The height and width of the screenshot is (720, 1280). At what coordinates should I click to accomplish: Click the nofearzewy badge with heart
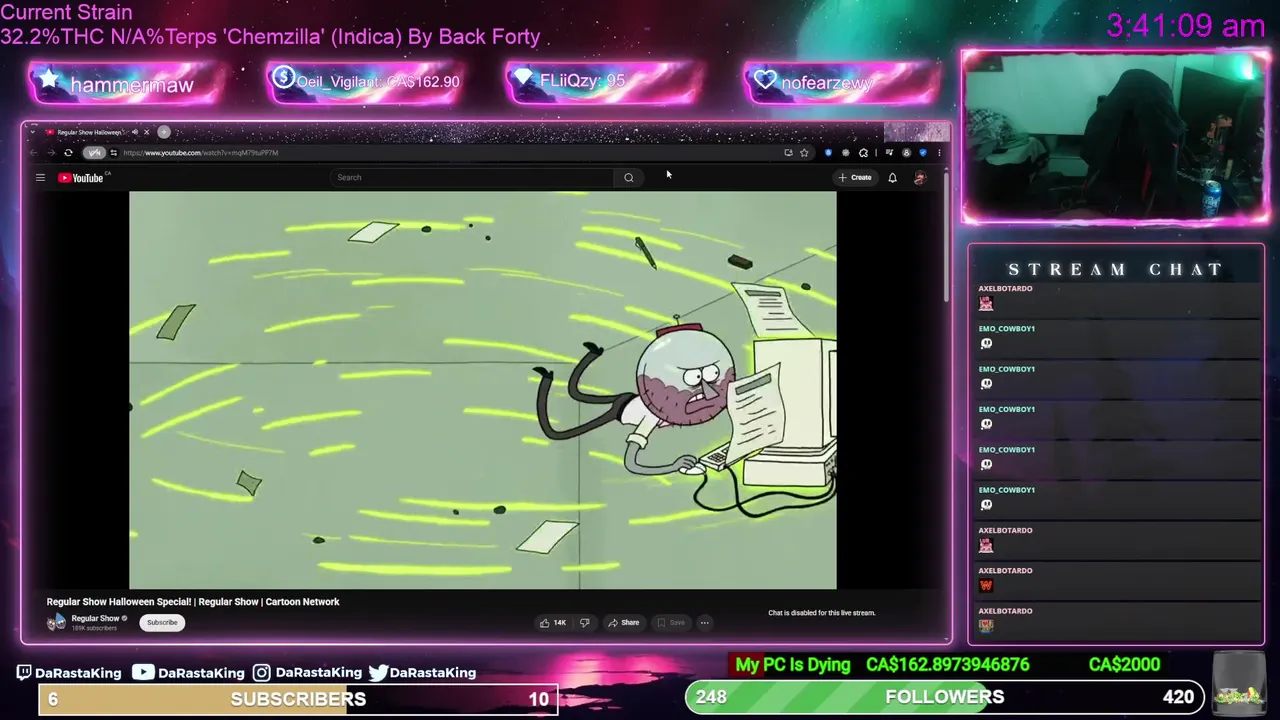click(x=842, y=82)
